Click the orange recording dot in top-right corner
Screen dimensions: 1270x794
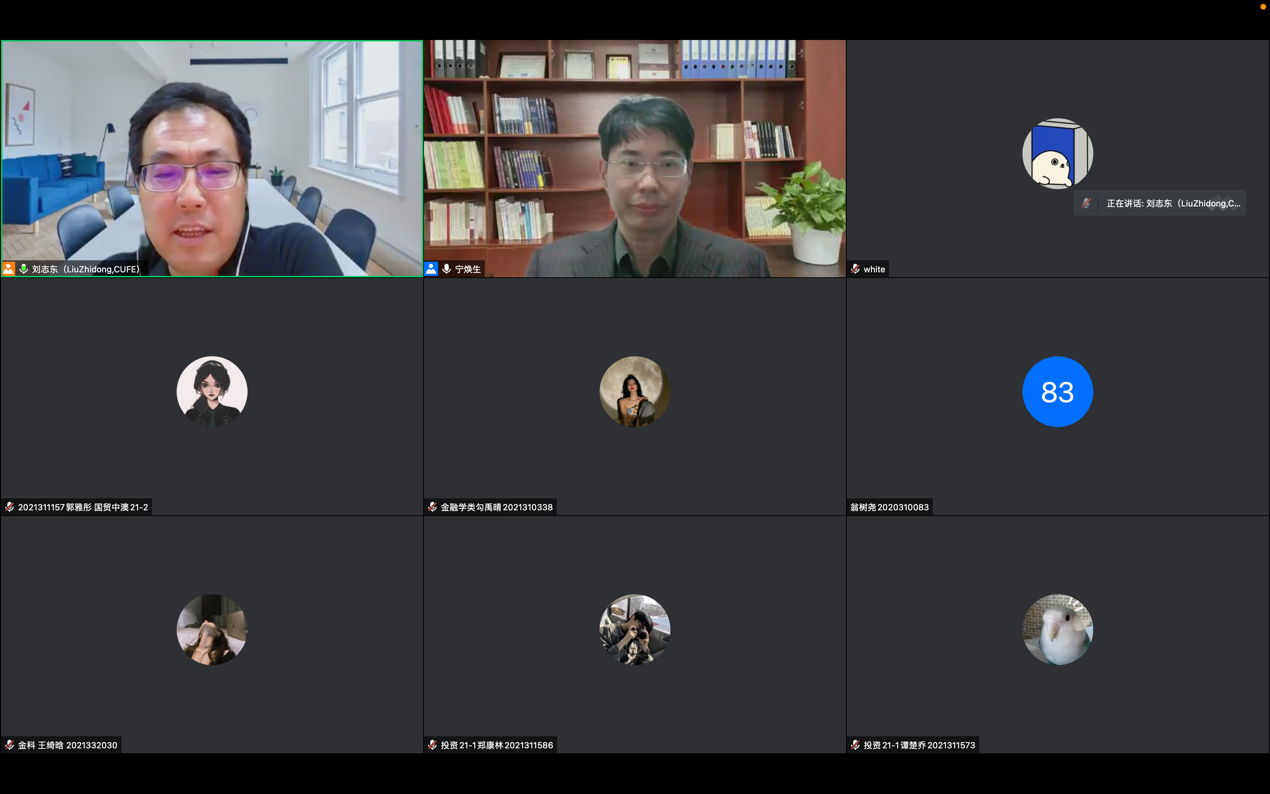(1262, 7)
